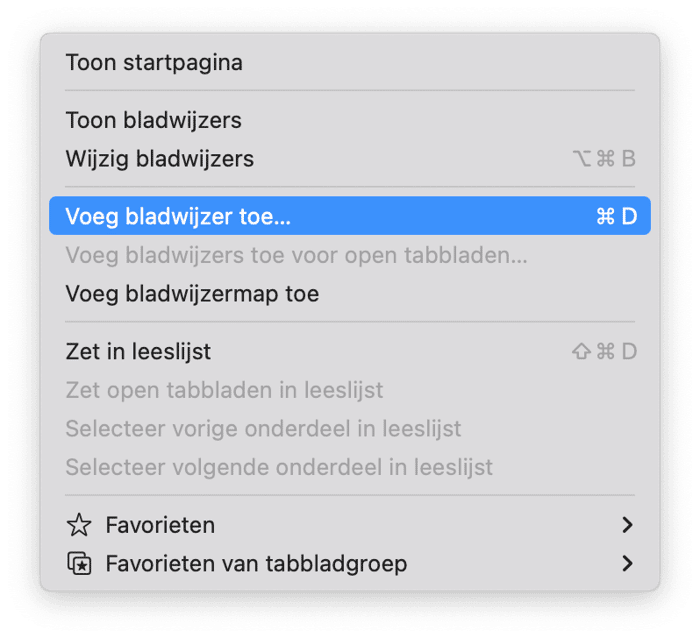This screenshot has height=638, width=700.
Task: Open Wijzig bladwijzers
Action: (x=350, y=158)
